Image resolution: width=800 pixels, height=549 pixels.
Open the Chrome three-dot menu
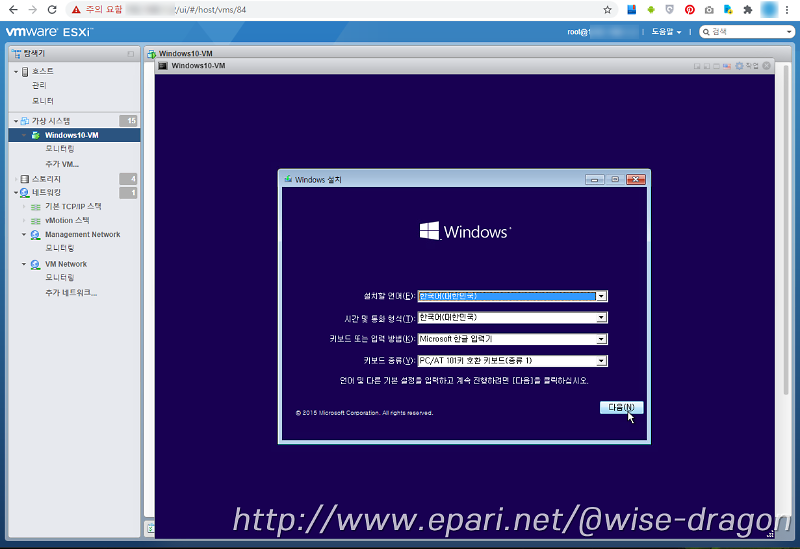[x=788, y=10]
